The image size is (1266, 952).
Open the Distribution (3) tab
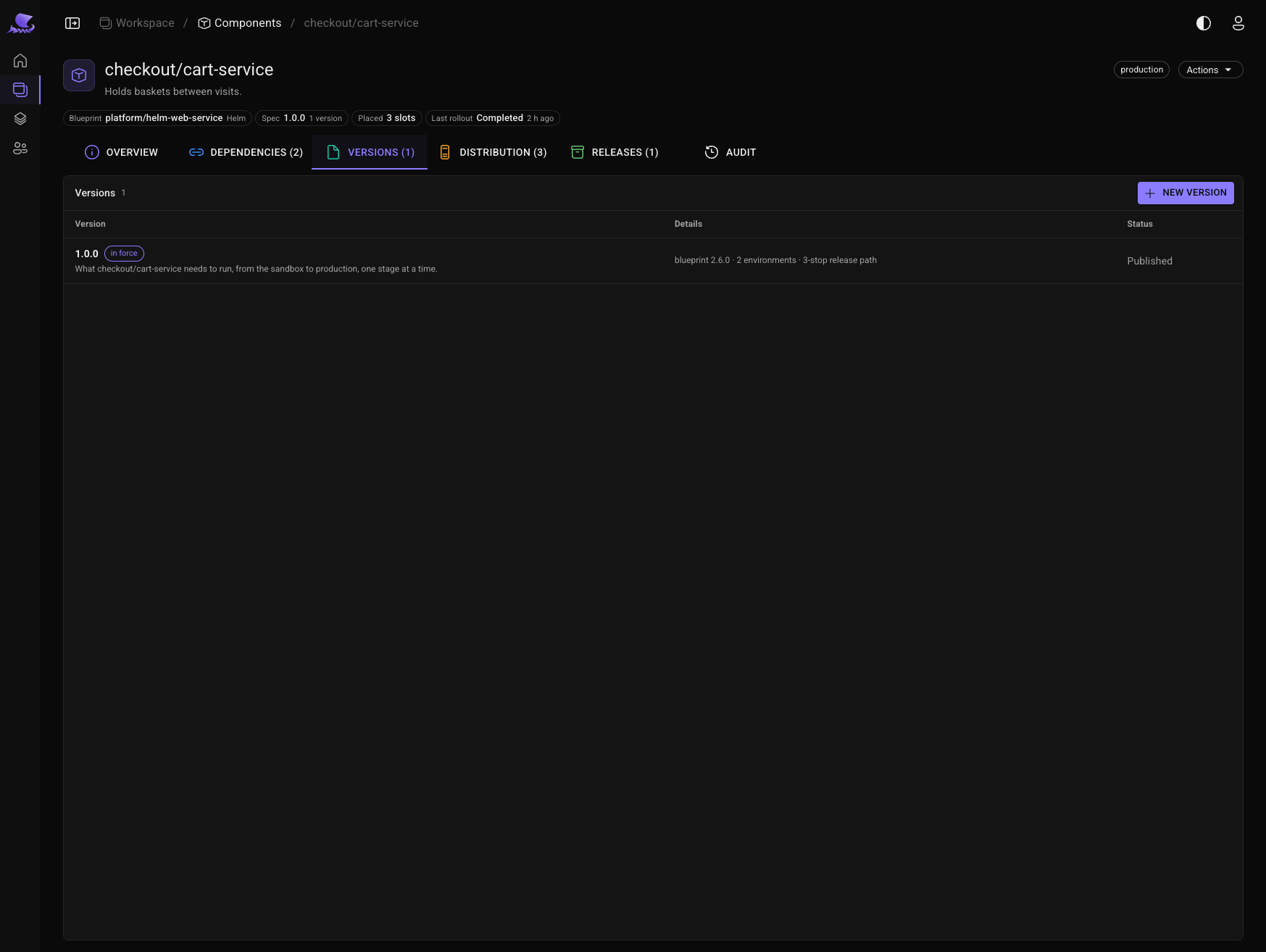pos(494,152)
